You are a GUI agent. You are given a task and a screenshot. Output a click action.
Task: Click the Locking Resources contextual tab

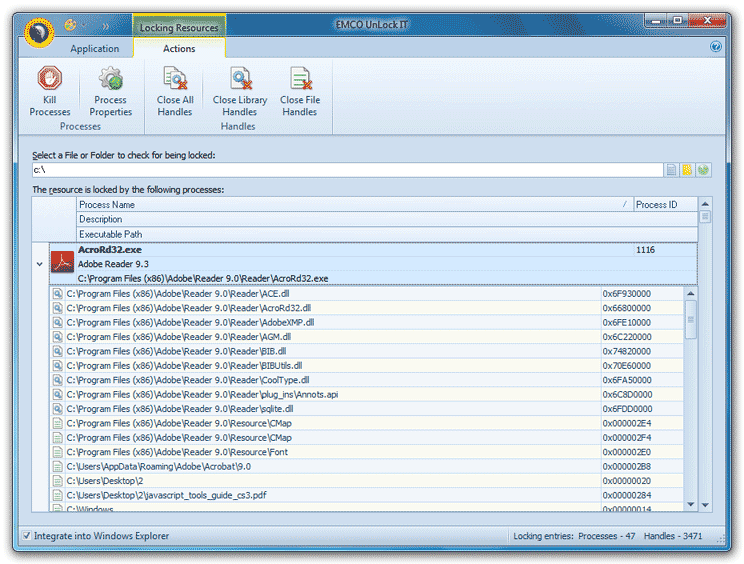179,27
